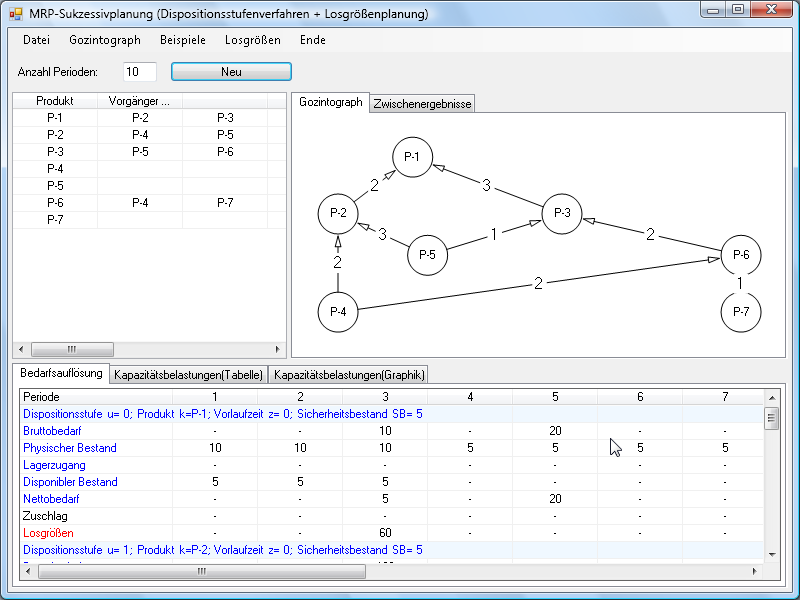800x600 pixels.
Task: Click right arrow of product list scrollbar
Action: pos(278,350)
